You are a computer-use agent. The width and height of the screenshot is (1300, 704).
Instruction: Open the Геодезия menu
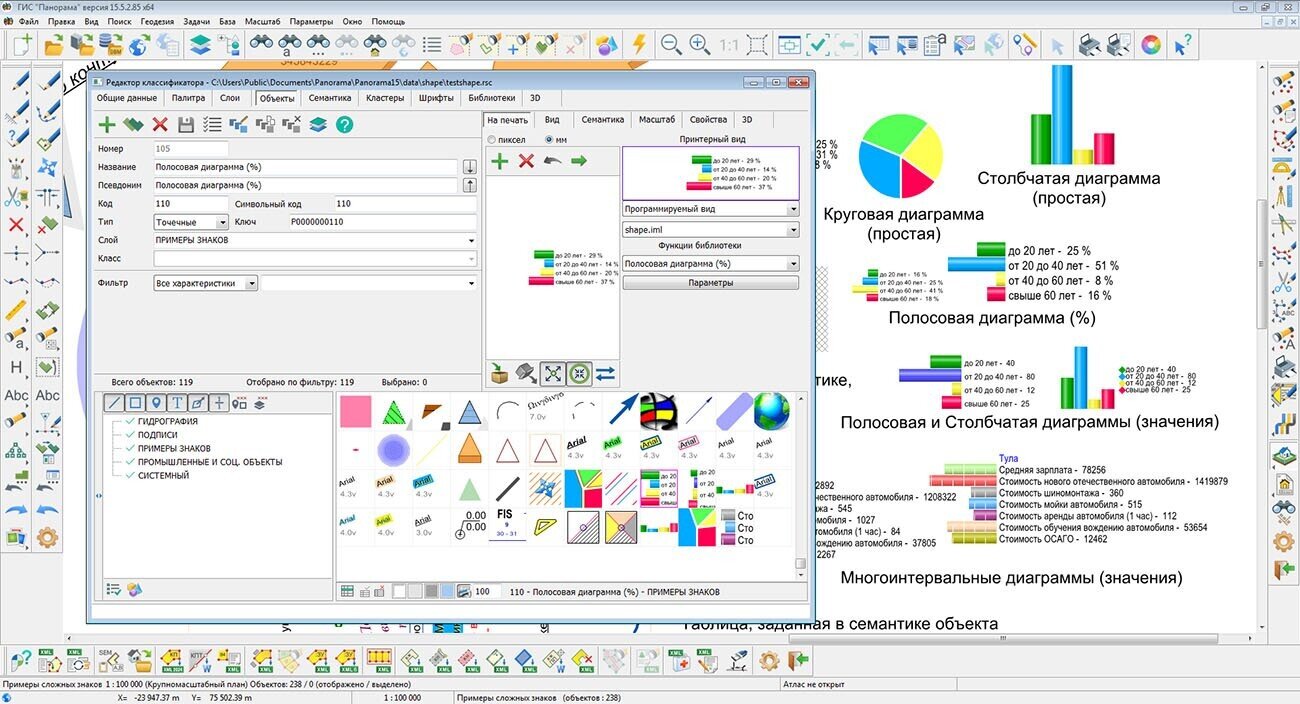156,21
